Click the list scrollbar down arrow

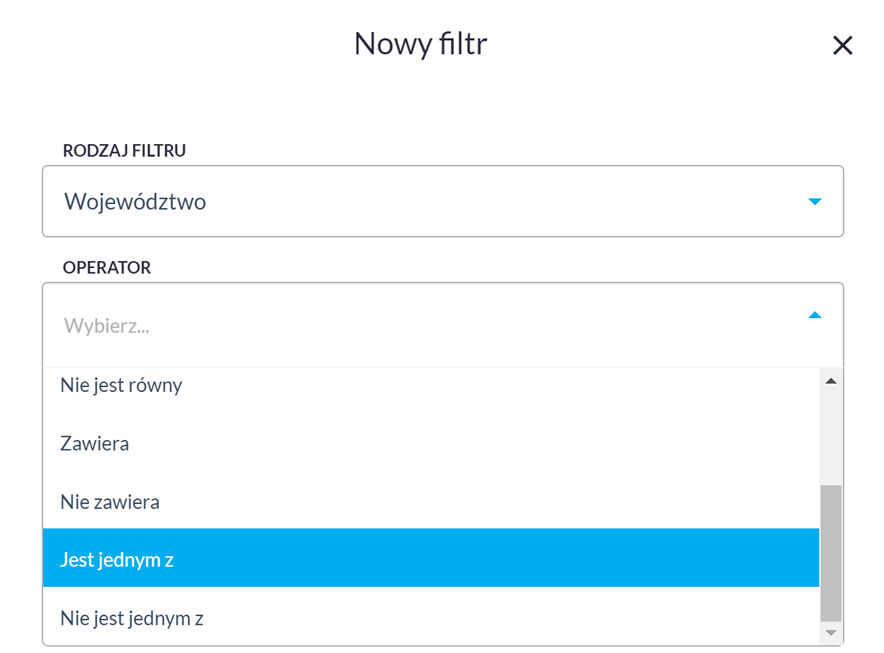[x=830, y=633]
